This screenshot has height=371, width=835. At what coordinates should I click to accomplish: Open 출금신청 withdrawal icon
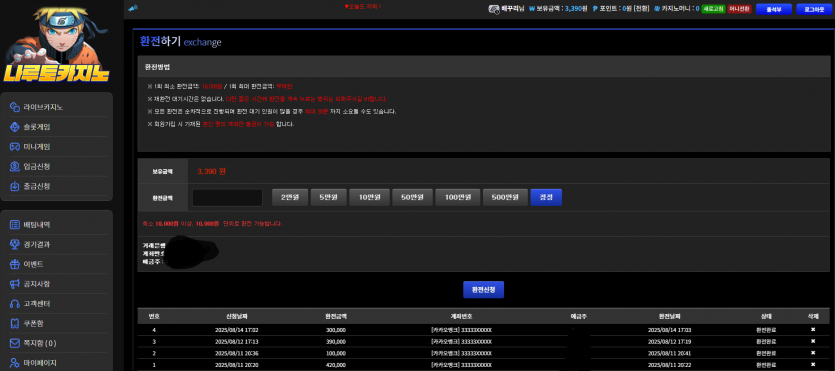pos(15,186)
